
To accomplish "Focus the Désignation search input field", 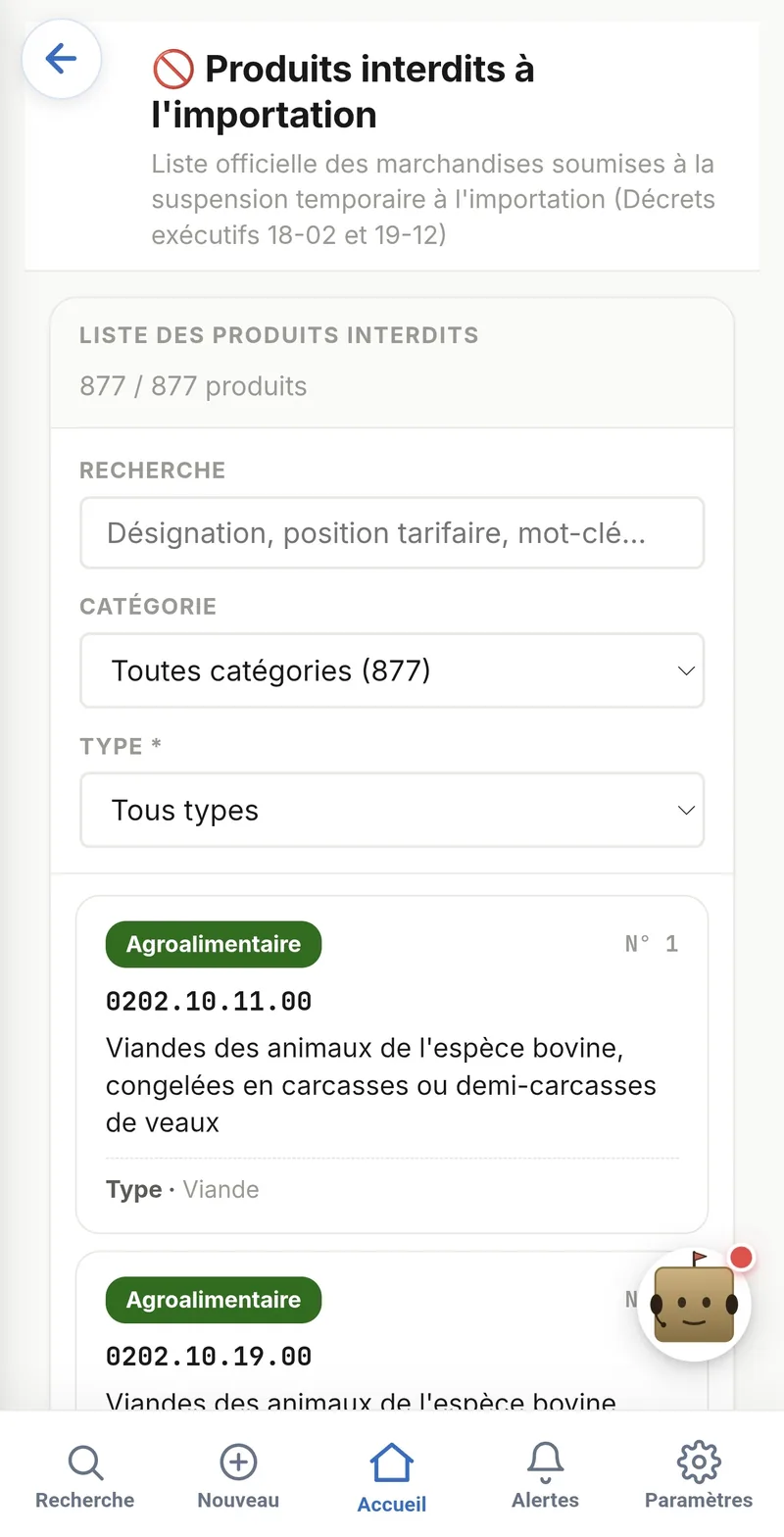I will (392, 533).
